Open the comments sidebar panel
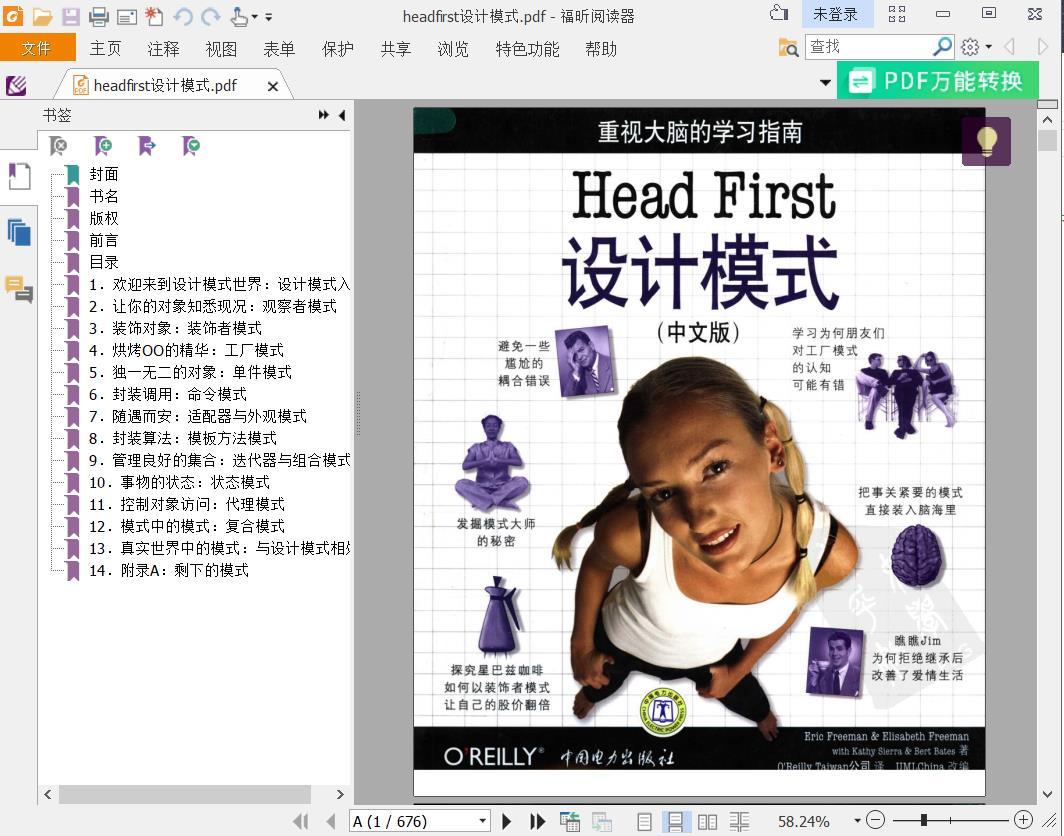Screen dimensions: 1064x836 pyautogui.click(x=19, y=289)
